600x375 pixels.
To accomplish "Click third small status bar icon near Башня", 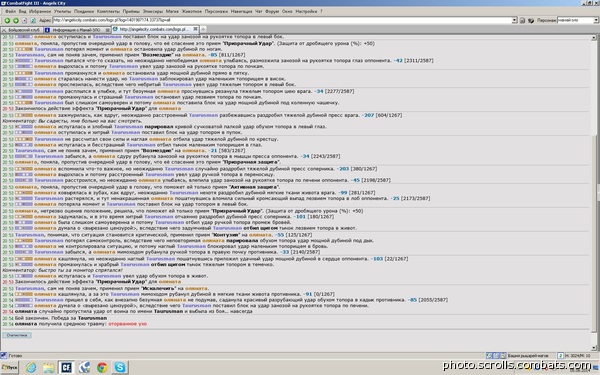I will [503, 356].
